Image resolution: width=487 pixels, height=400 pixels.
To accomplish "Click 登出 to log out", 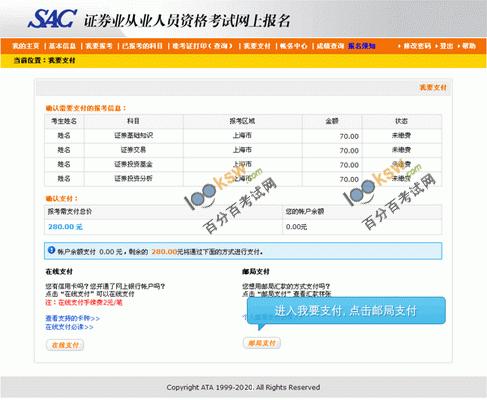I will coord(446,46).
